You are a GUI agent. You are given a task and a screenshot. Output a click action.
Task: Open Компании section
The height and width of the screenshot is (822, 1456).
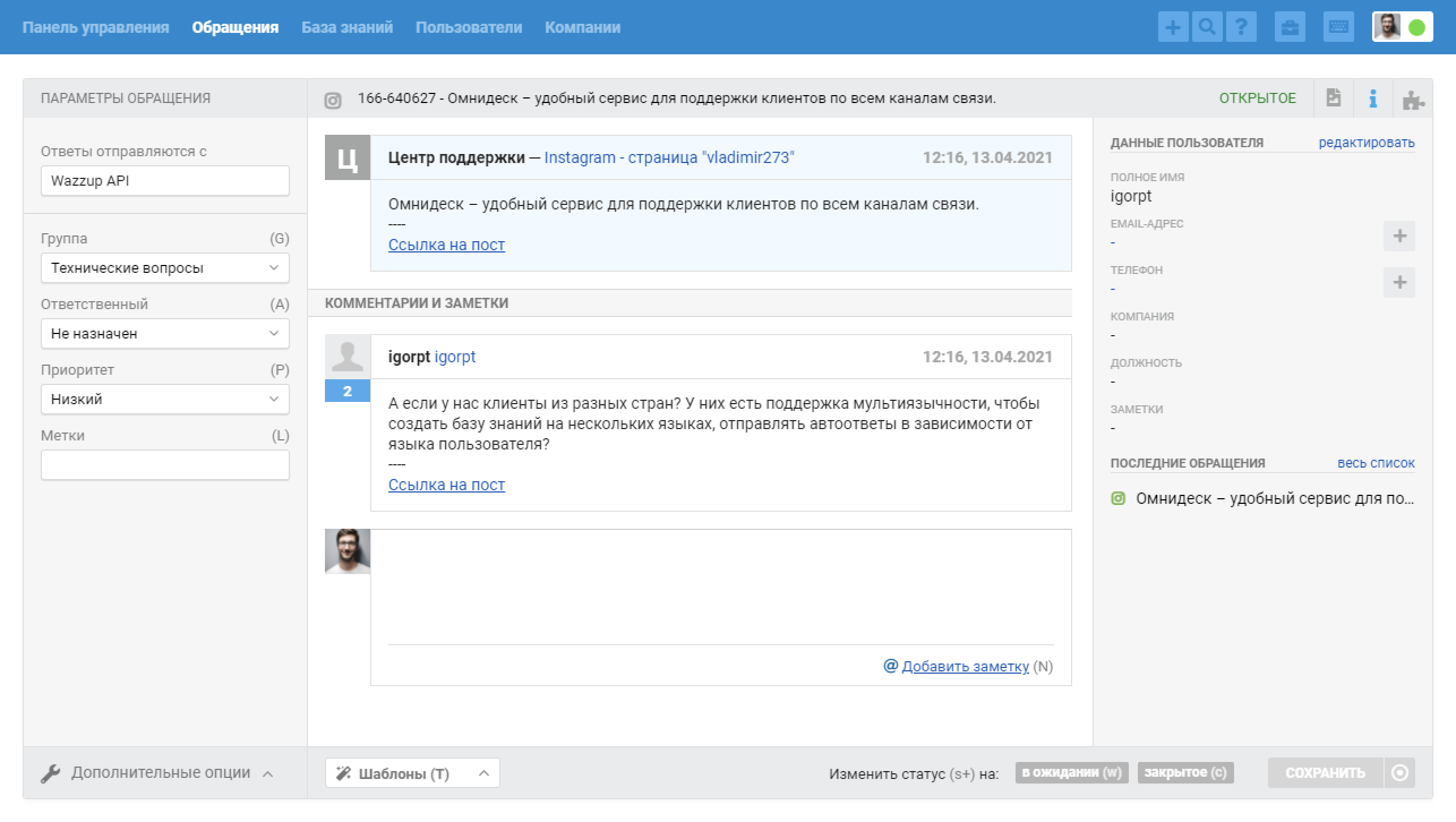(583, 27)
